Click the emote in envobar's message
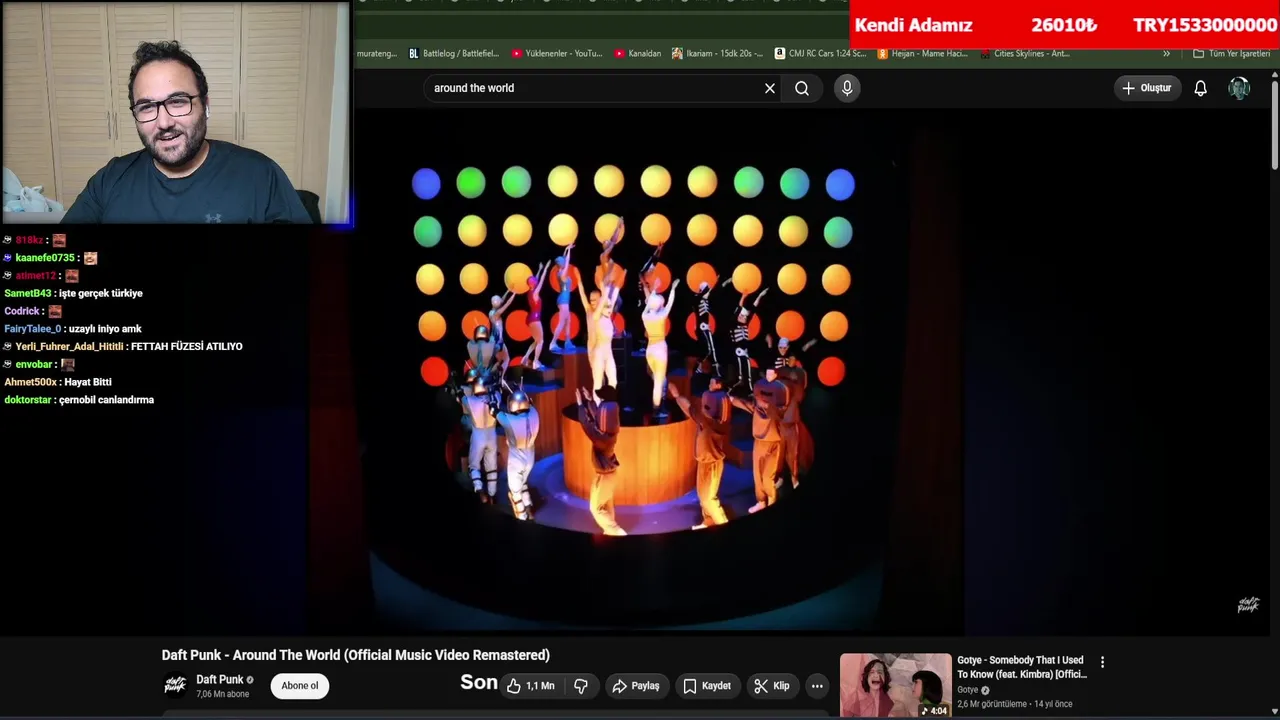Image resolution: width=1280 pixels, height=720 pixels. [67, 365]
